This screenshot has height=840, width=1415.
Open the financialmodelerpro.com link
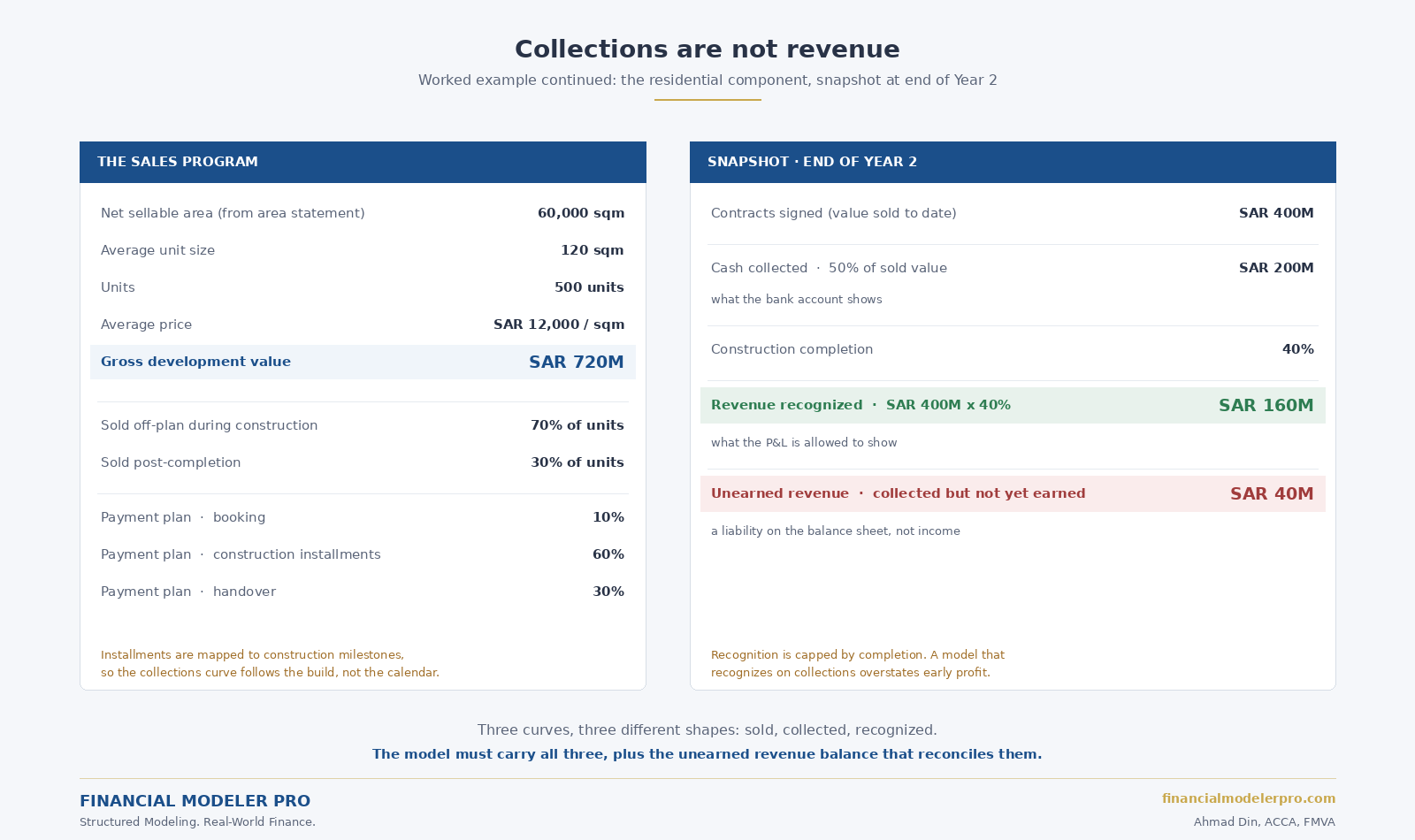pos(1248,798)
